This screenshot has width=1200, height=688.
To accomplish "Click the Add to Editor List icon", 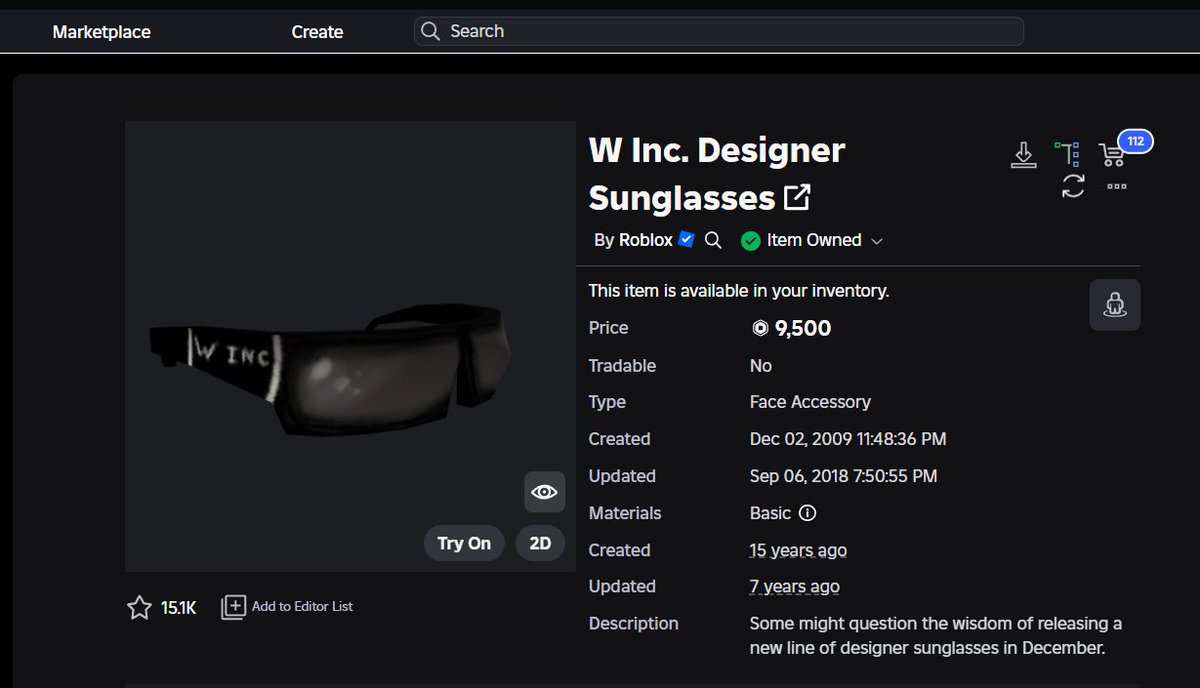I will click(233, 607).
